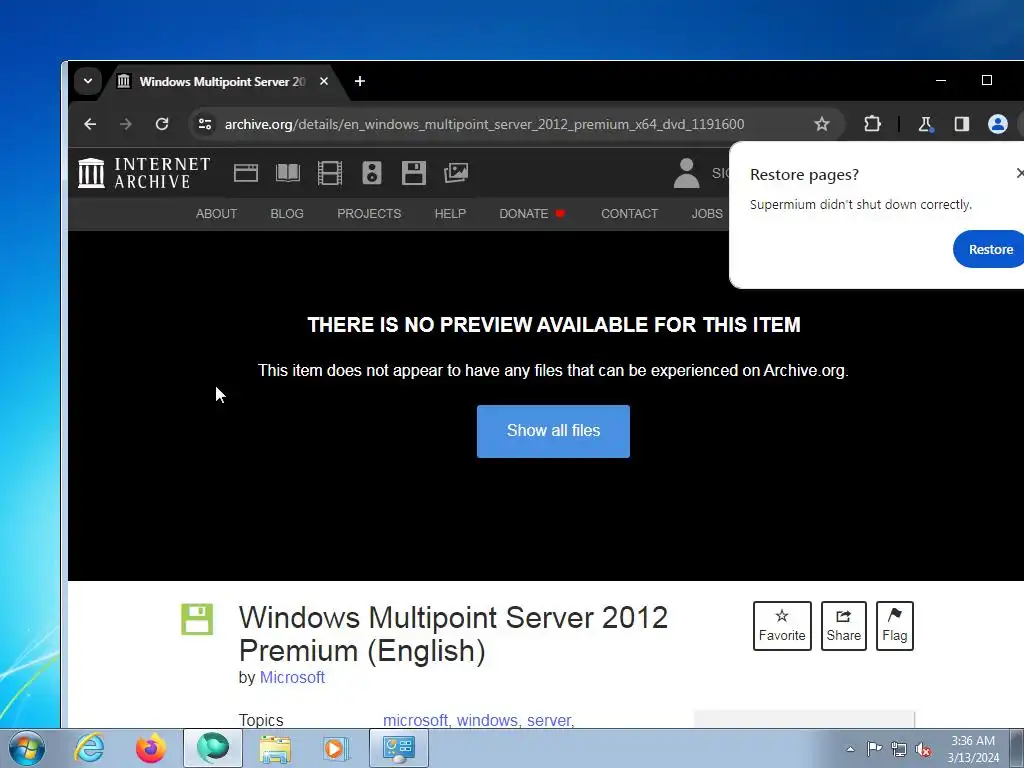Click the 'THERE IS NO PREVIEW AVAILABLE' heading
Screen dimensions: 1024x768
pyautogui.click(x=554, y=325)
